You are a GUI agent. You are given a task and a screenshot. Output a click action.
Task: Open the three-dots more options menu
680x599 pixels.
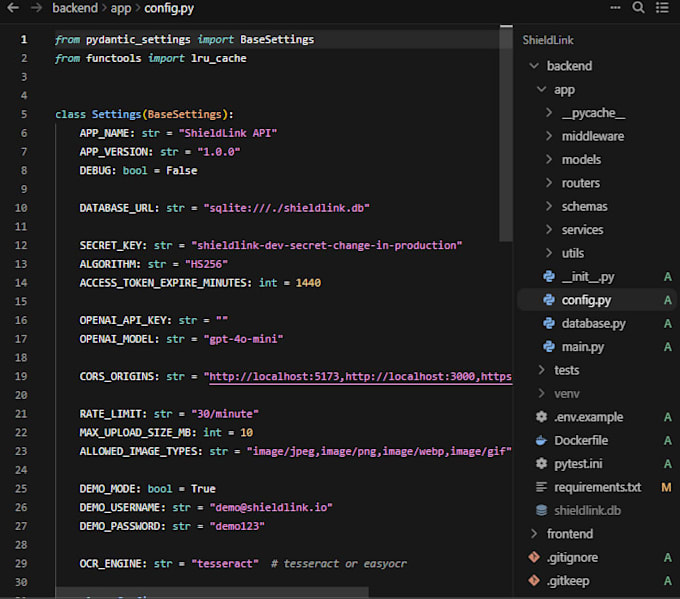click(x=615, y=7)
